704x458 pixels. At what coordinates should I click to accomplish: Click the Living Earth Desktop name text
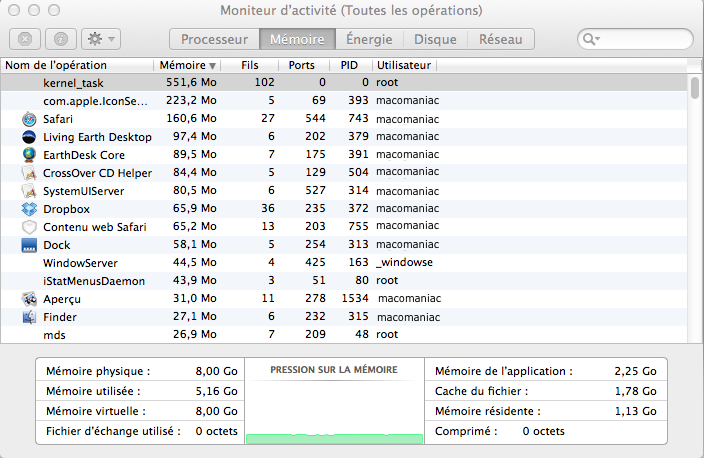(97, 137)
